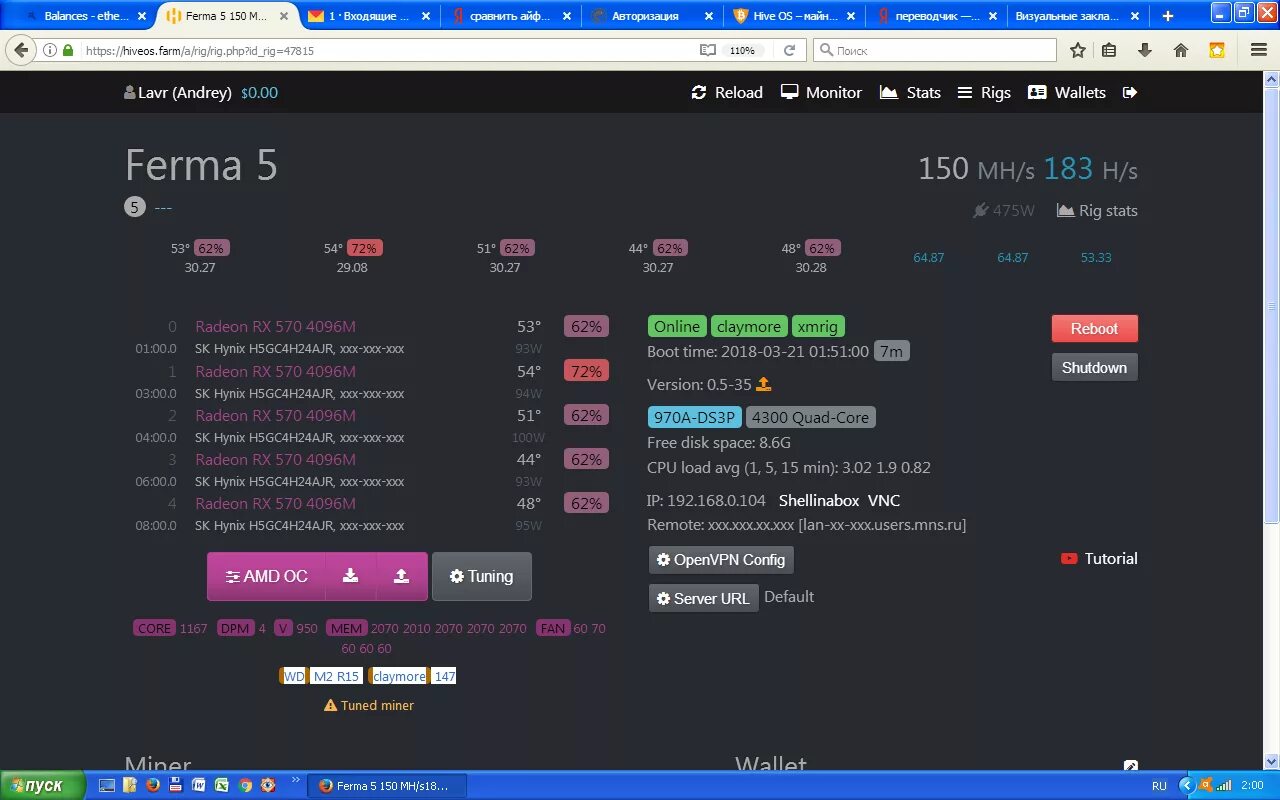Screen dimensions: 1280x800
Task: Click the 475W power plug icon
Action: pos(980,210)
